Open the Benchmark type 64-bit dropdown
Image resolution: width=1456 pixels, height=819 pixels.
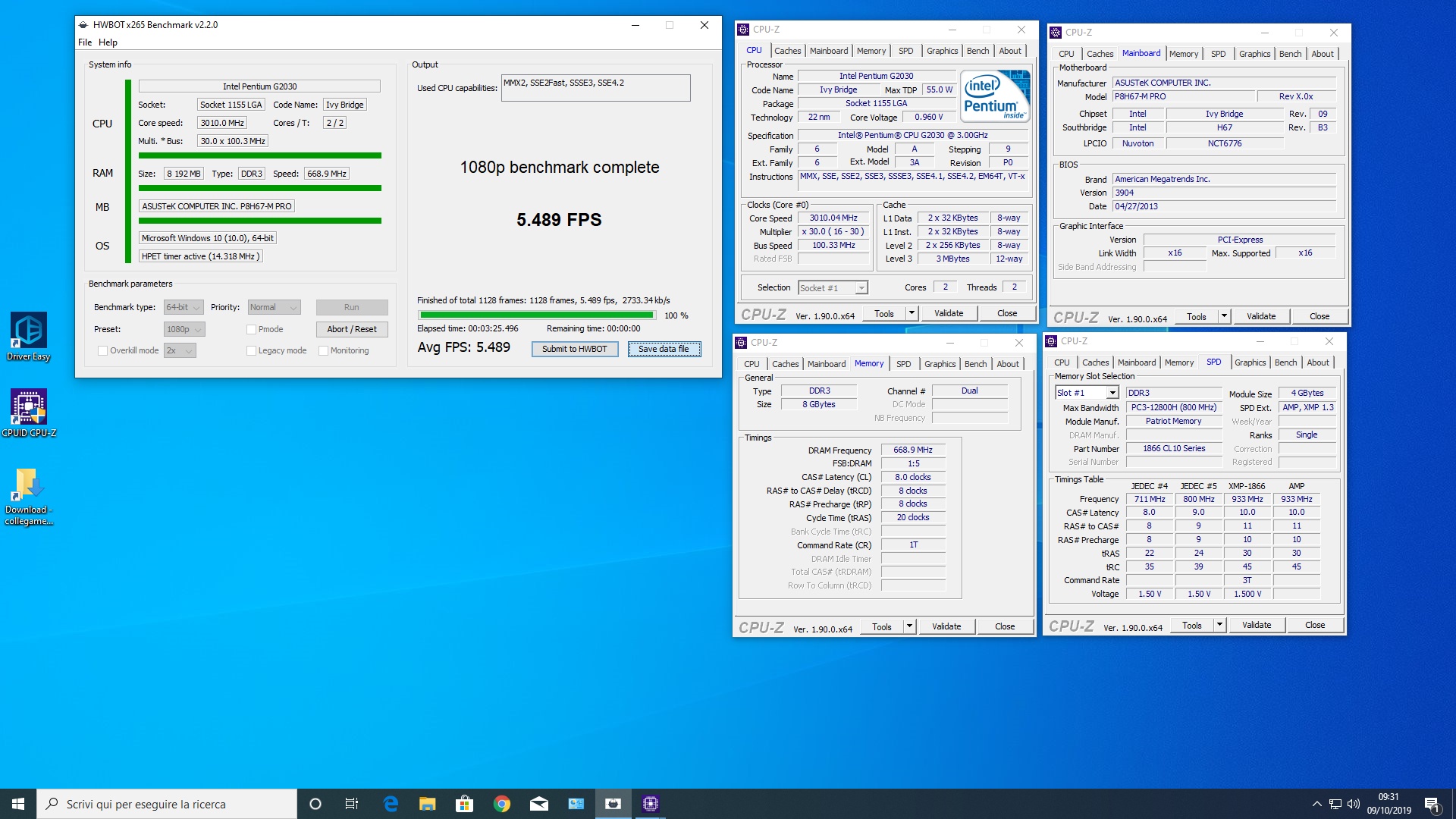point(184,307)
